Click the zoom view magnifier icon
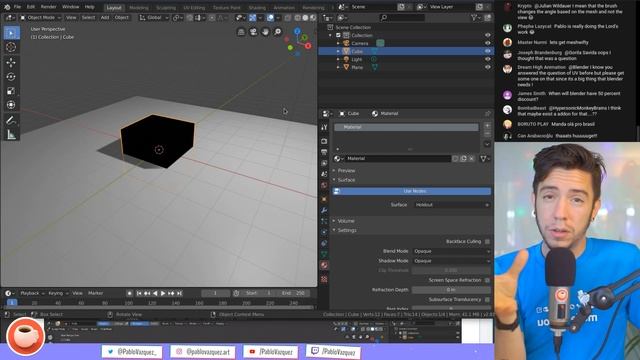The image size is (640, 360). coord(278,32)
